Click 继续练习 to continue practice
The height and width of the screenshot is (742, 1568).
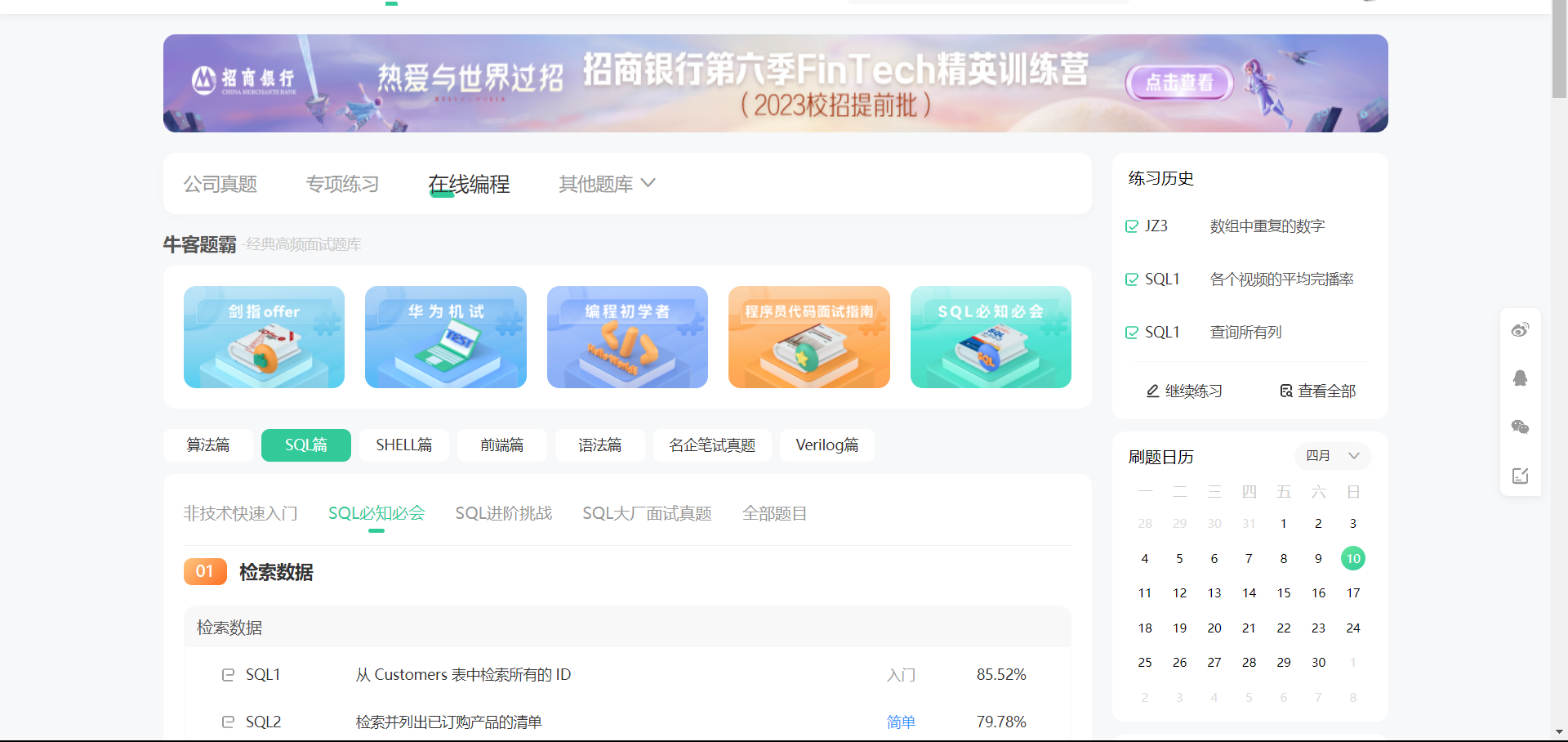point(1184,391)
